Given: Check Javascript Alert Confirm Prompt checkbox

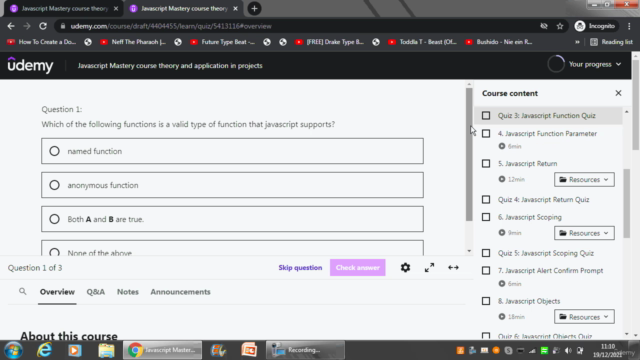Looking at the screenshot, I should [486, 271].
